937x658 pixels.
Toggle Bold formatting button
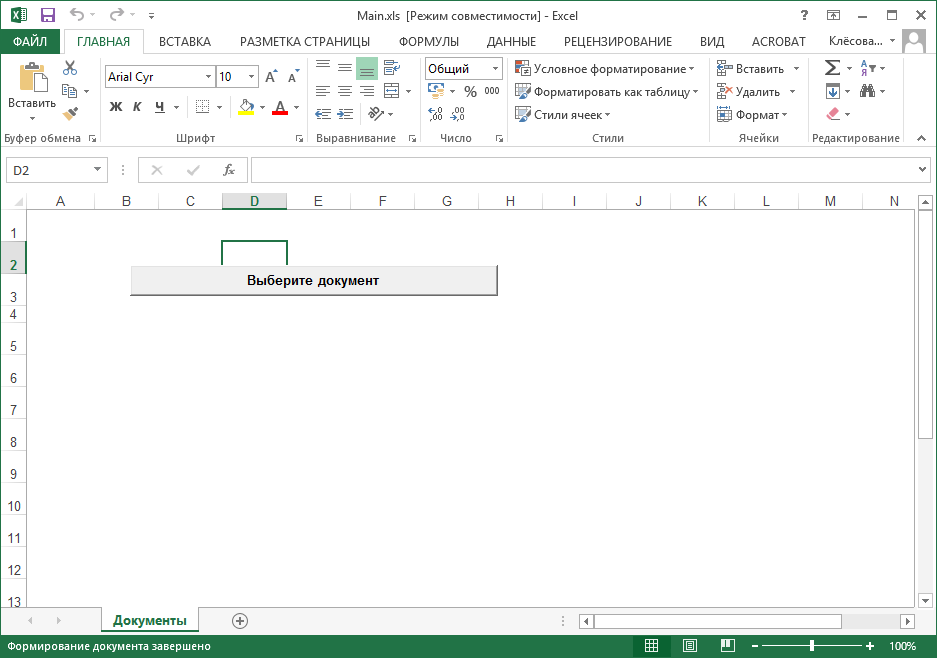click(115, 107)
